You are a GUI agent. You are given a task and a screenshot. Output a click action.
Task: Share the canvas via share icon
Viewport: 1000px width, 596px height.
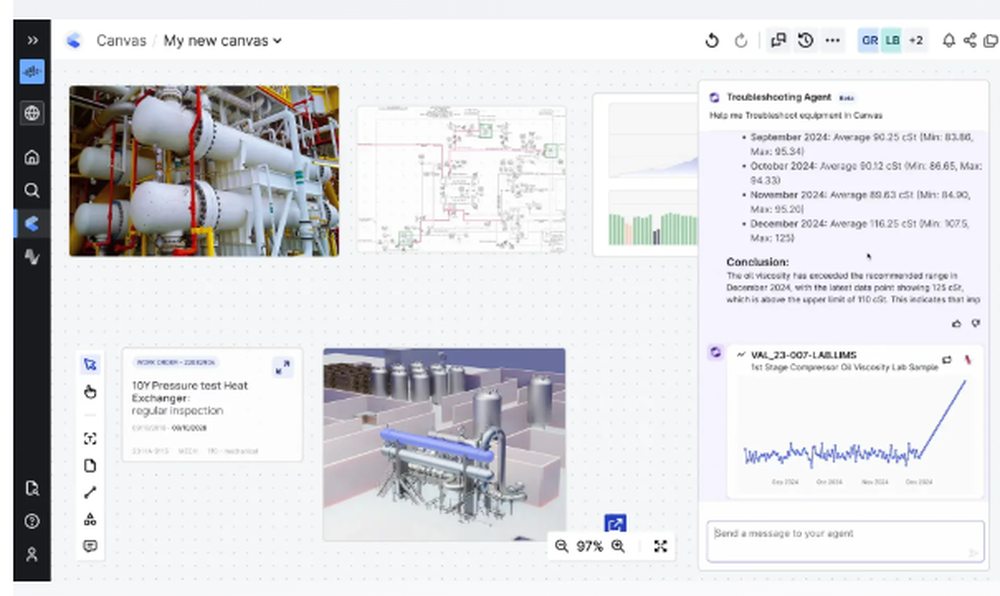[x=970, y=41]
